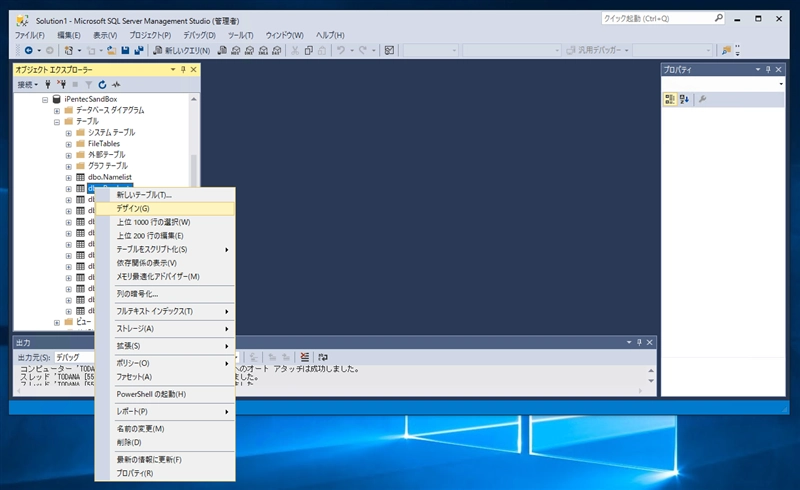The height and width of the screenshot is (490, 800).
Task: Click the 新しいクエリ(N) button
Action: (182, 50)
